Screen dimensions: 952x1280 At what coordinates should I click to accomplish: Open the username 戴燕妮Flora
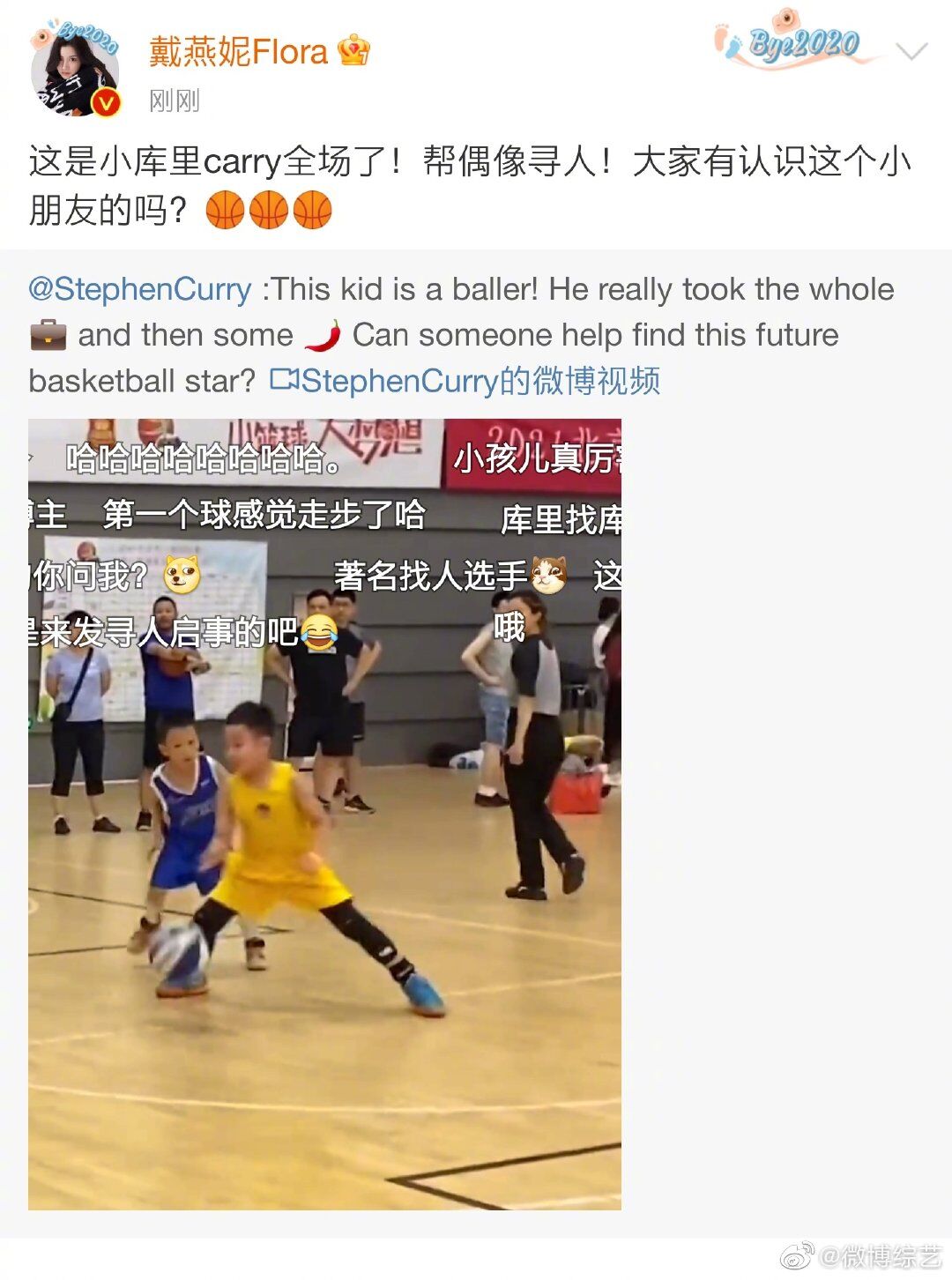coord(238,52)
